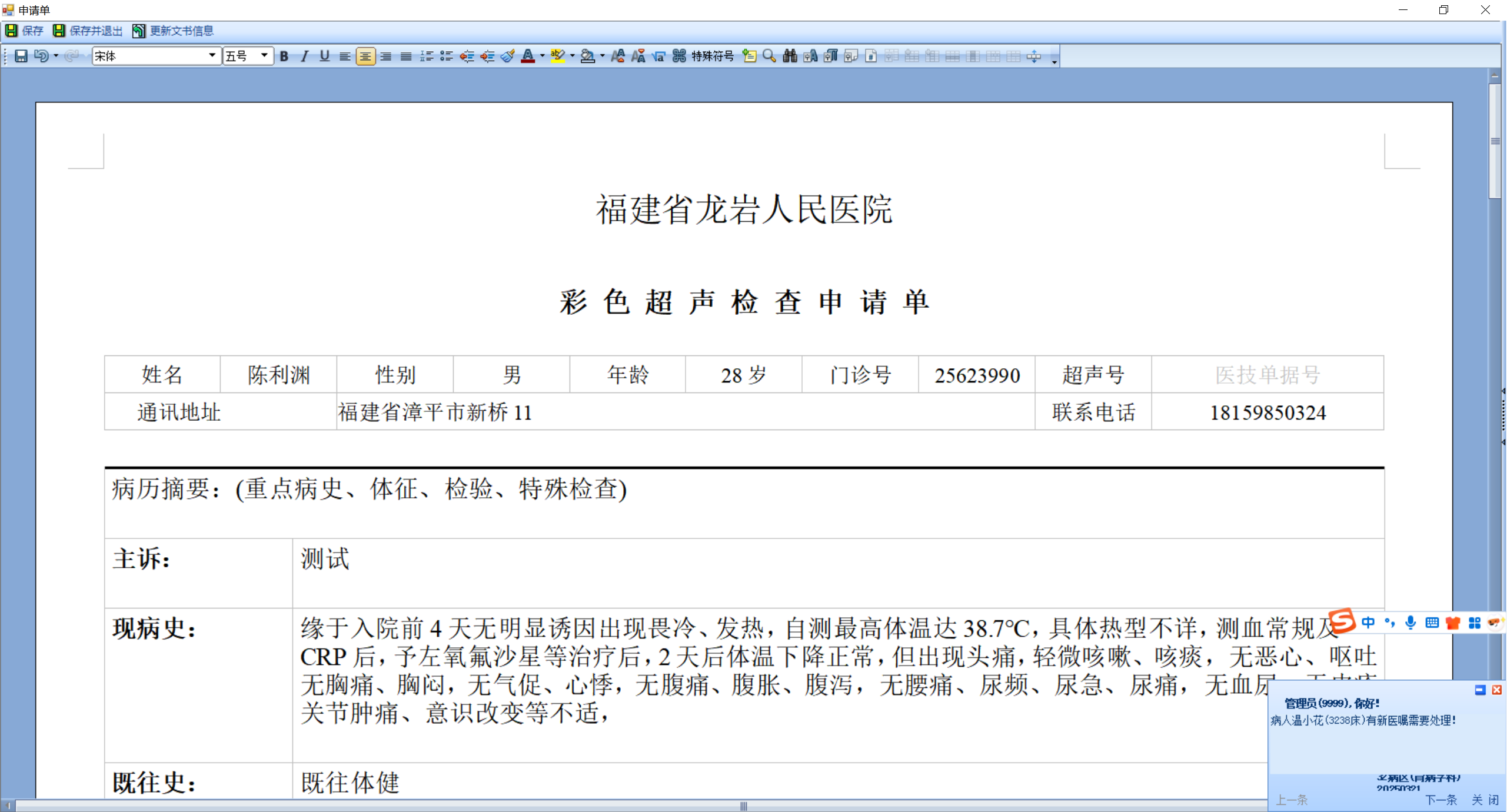Viewport: 1507px width, 812px height.
Task: Click the decrease indent icon
Action: pyautogui.click(x=467, y=56)
